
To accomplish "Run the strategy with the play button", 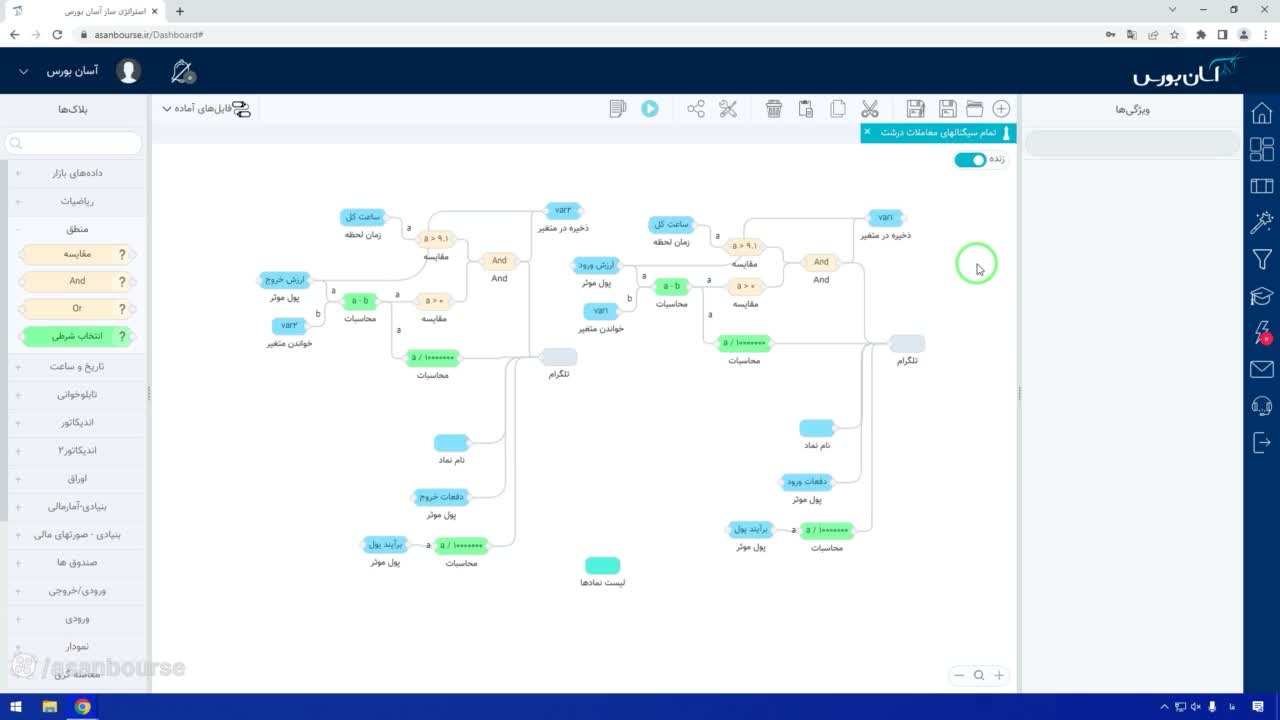I will 650,109.
